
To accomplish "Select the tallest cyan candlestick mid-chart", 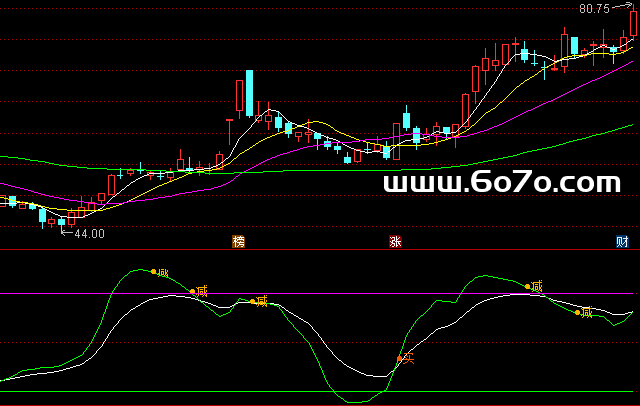I will pyautogui.click(x=250, y=92).
